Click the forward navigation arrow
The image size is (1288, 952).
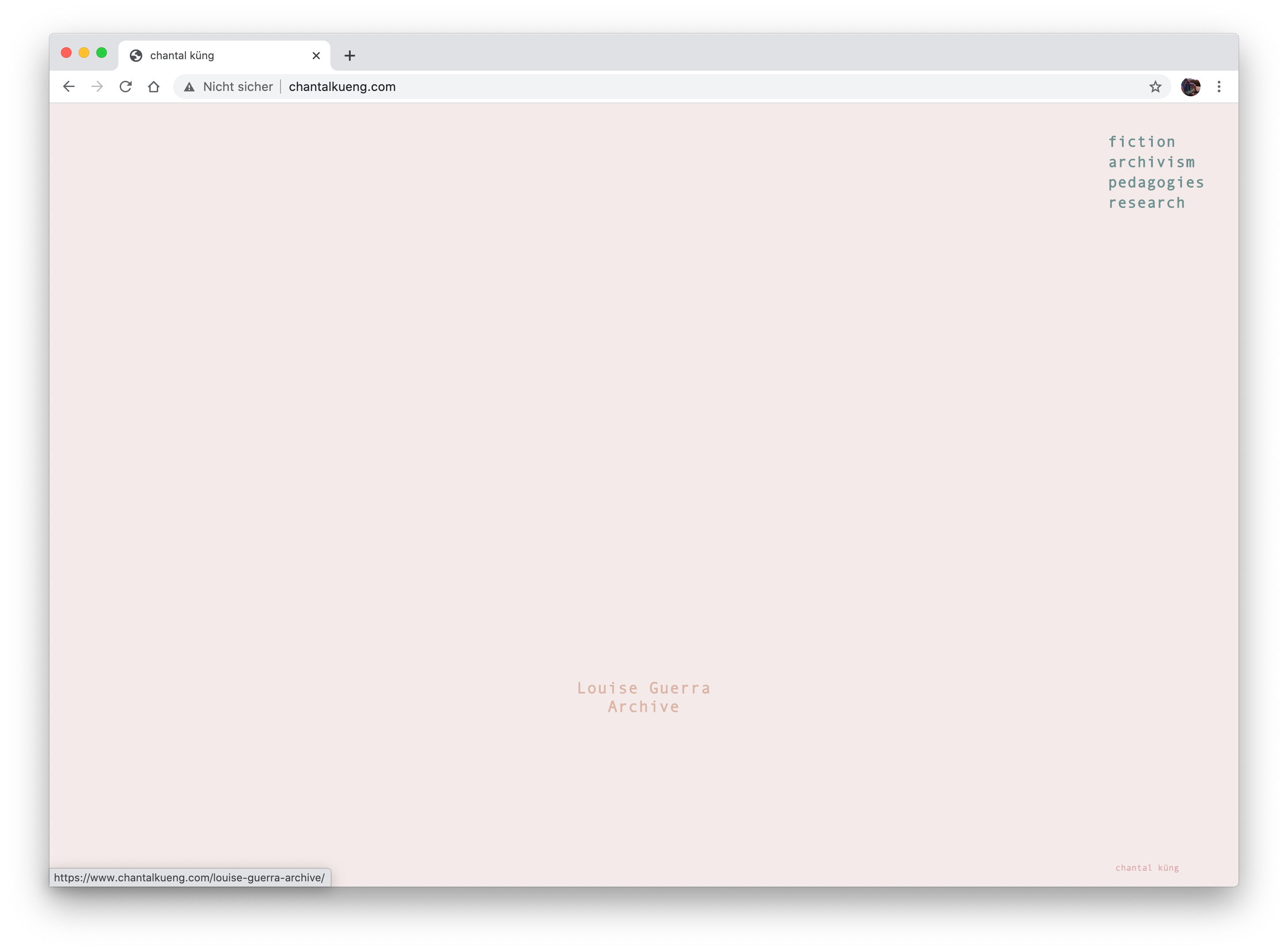click(97, 87)
